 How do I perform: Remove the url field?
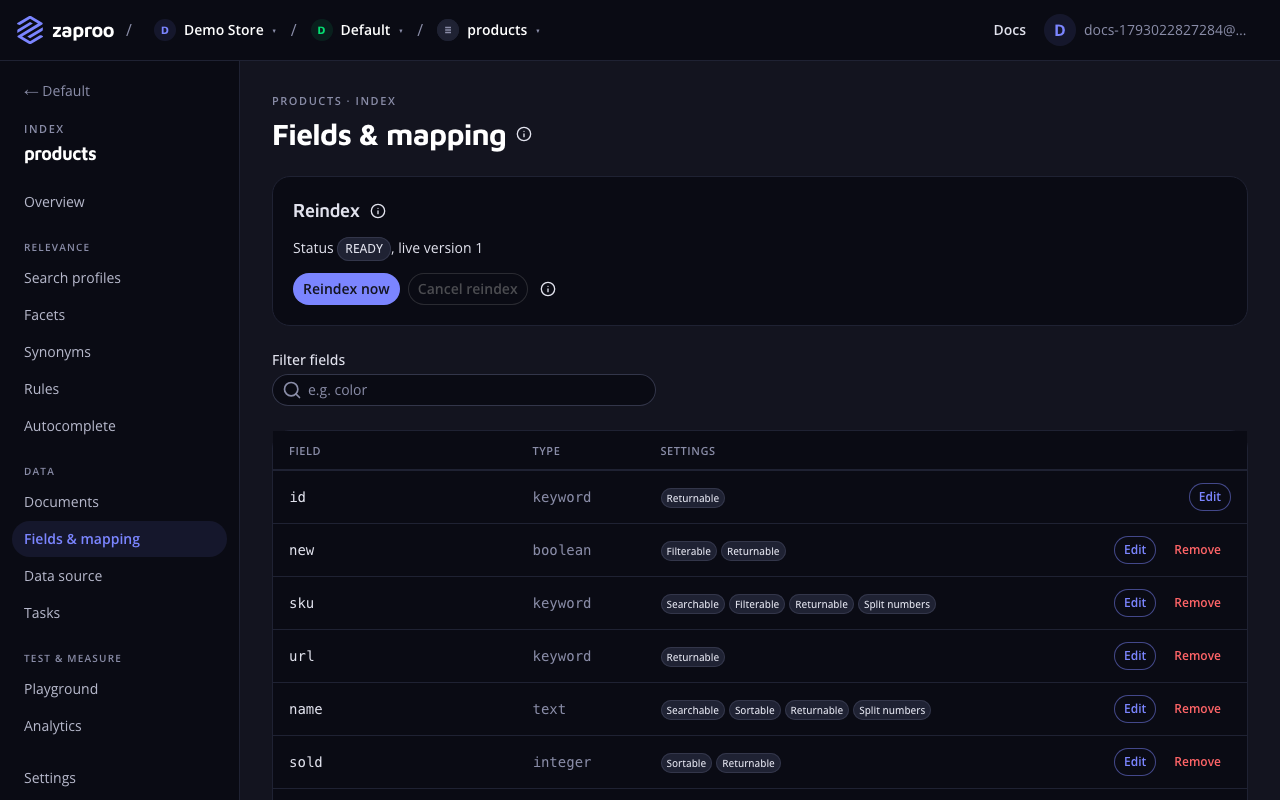[1197, 656]
